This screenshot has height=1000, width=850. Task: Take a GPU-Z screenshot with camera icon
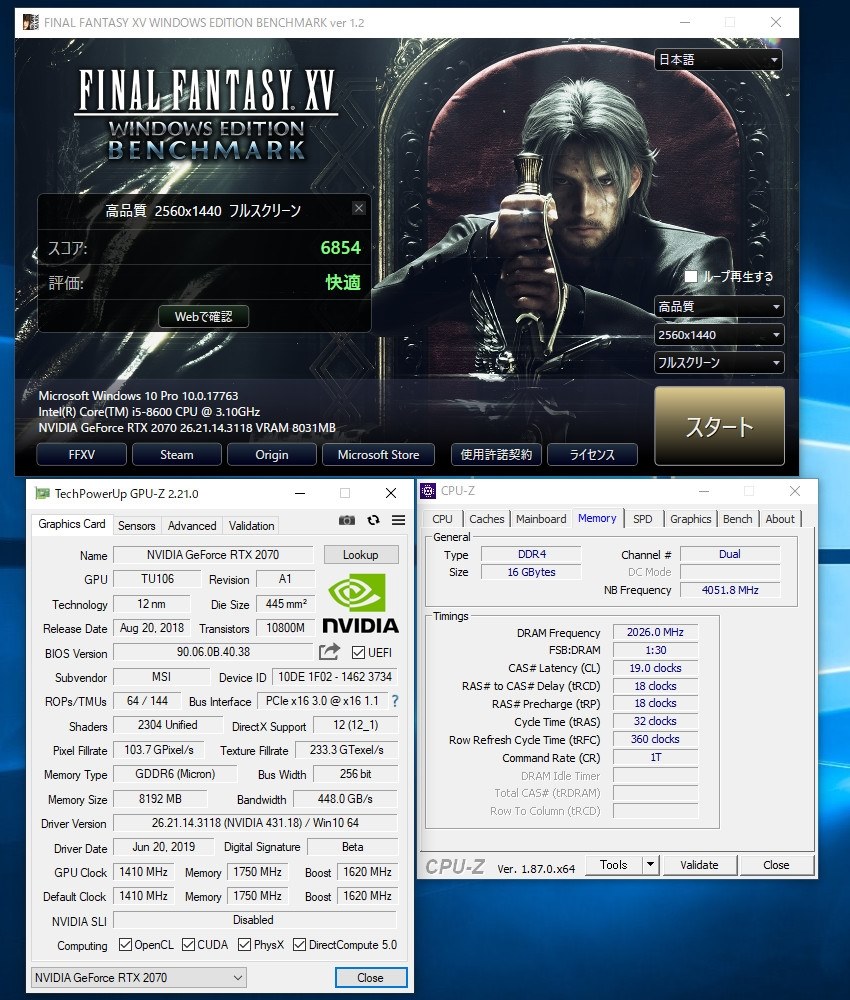click(347, 520)
